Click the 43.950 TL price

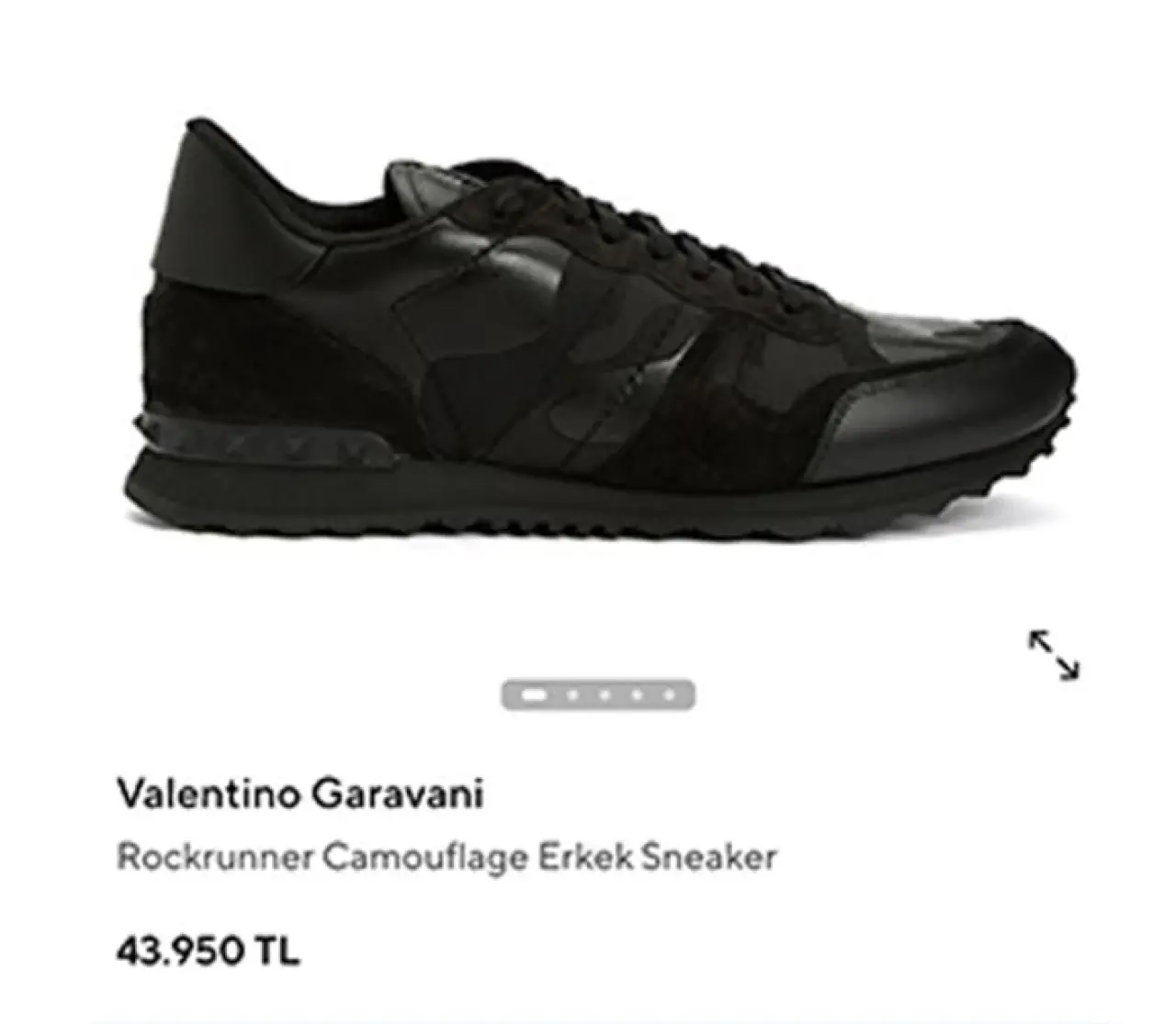(209, 951)
